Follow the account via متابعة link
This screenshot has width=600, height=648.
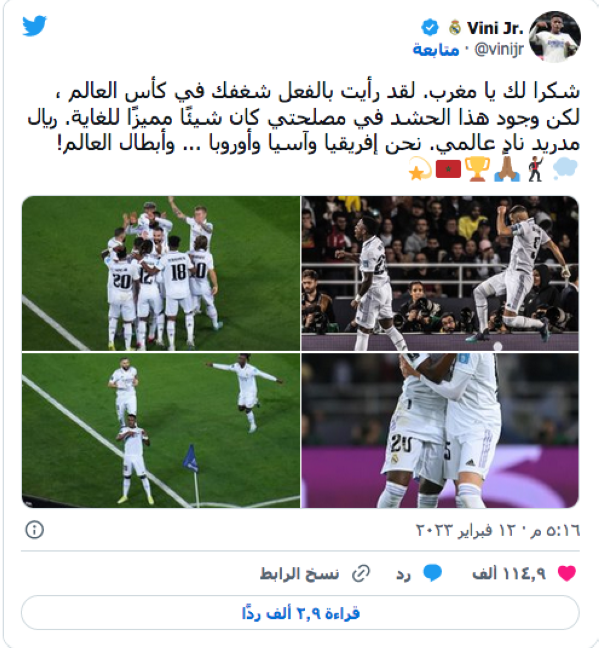point(436,50)
